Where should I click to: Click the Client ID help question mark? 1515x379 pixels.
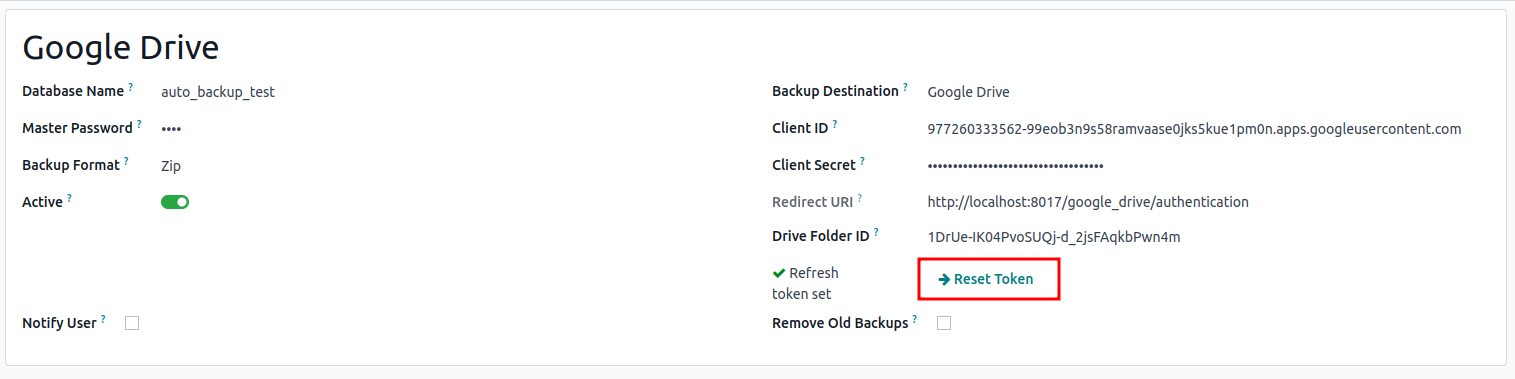click(x=835, y=125)
